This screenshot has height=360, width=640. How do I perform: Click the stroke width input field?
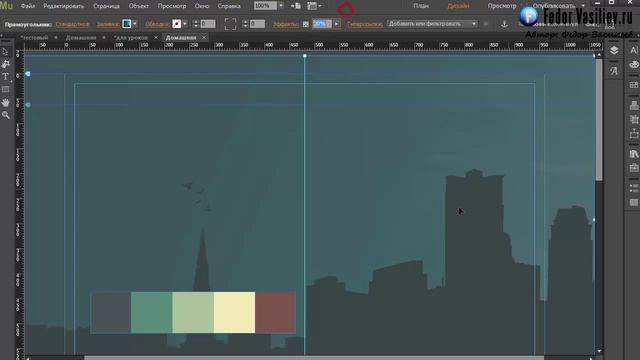click(208, 24)
